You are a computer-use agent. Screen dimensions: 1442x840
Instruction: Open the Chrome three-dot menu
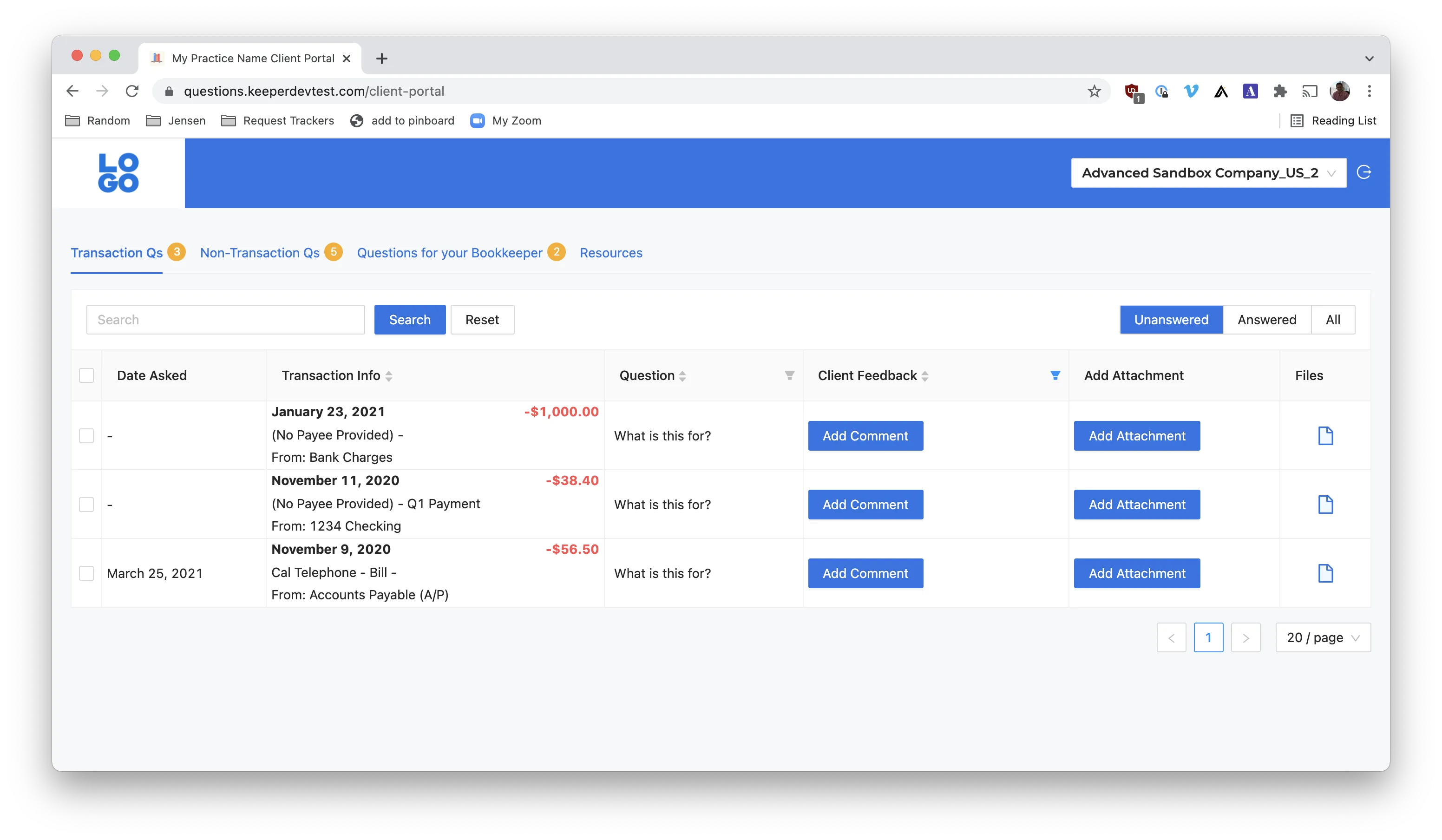[1370, 91]
